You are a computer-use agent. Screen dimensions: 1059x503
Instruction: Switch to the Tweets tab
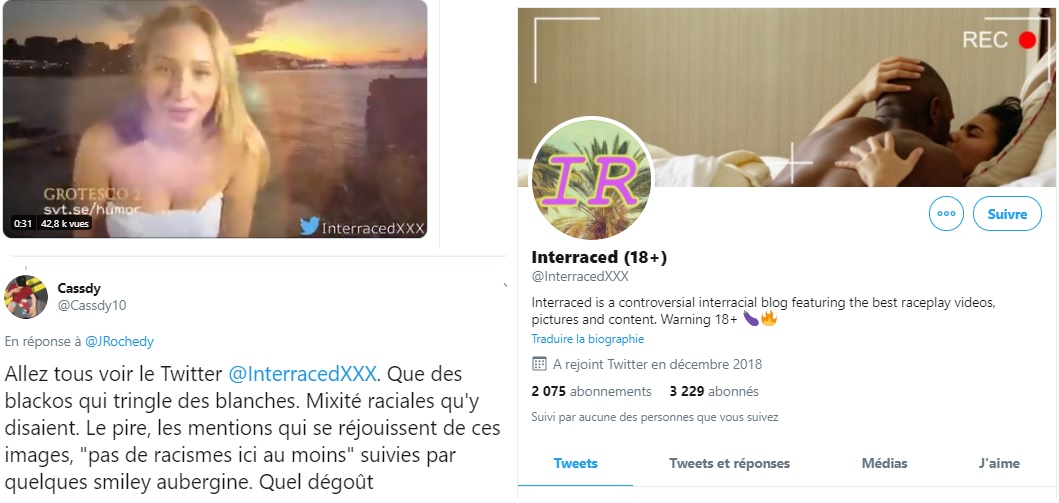575,463
